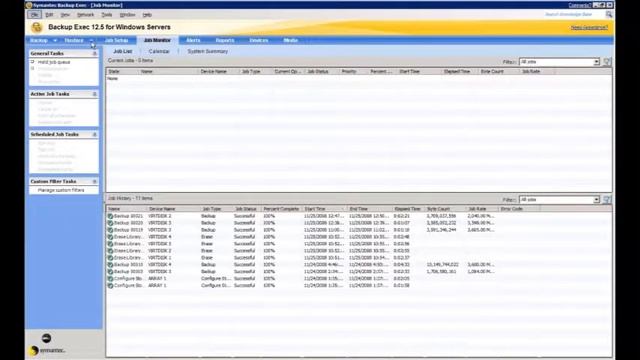Switch to the Media tab
The height and width of the screenshot is (360, 640).
point(291,40)
